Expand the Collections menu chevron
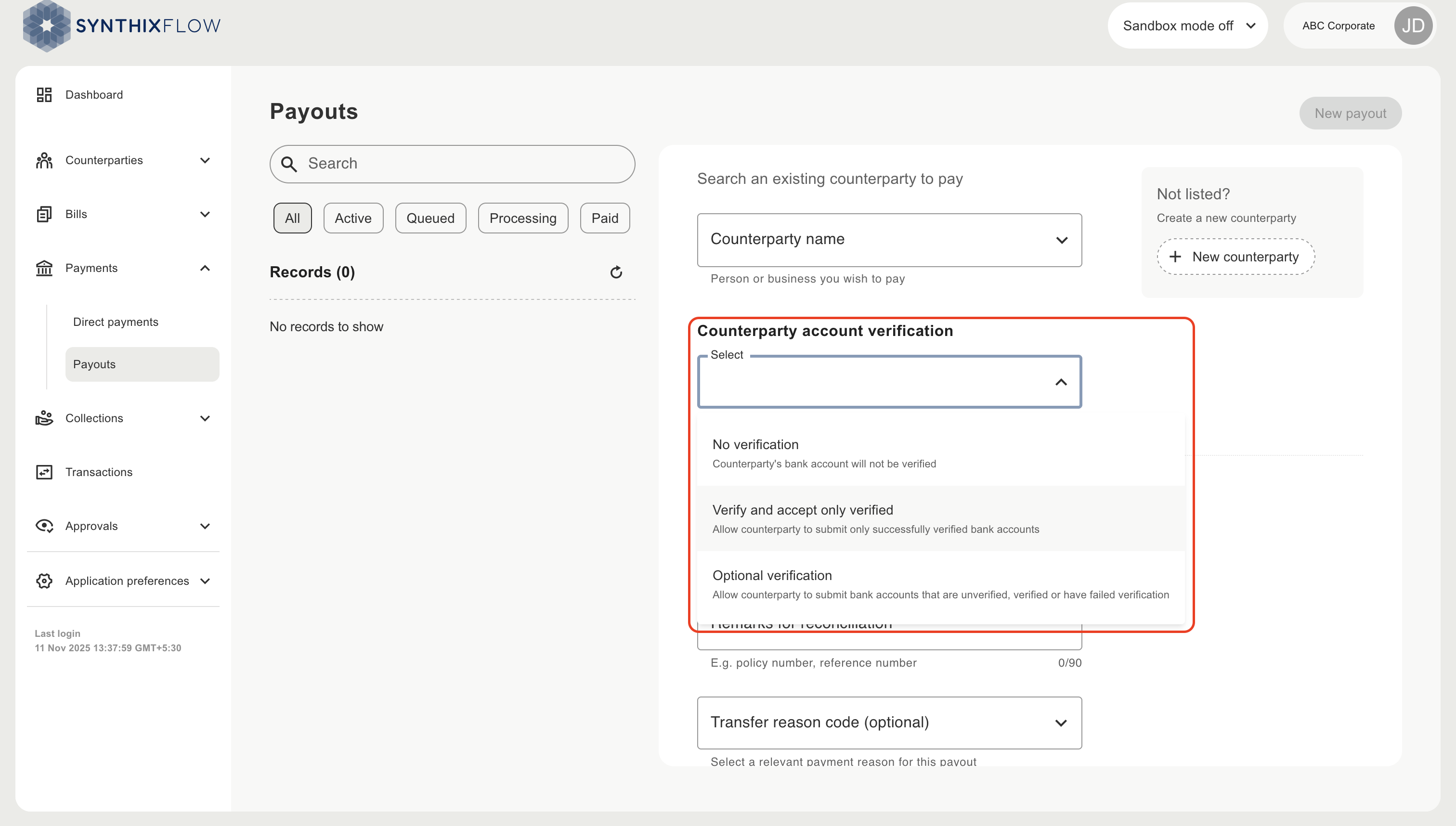 click(205, 418)
